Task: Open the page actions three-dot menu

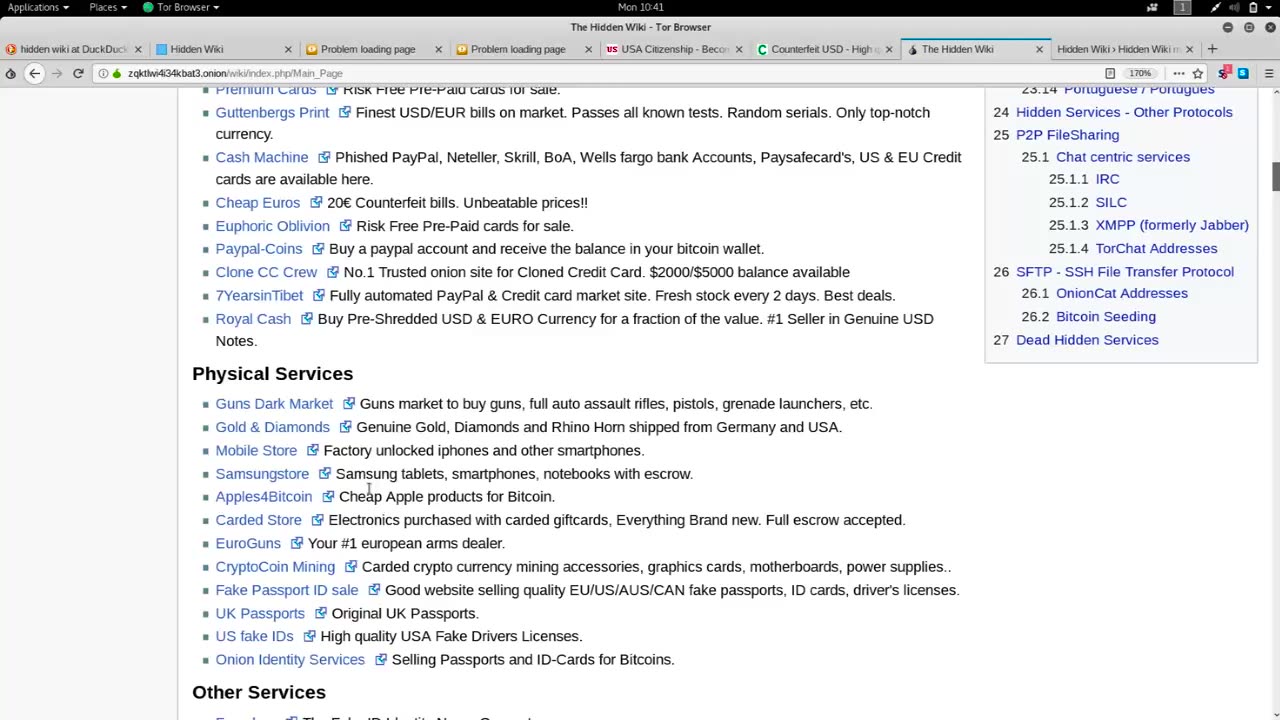Action: coord(1179,73)
